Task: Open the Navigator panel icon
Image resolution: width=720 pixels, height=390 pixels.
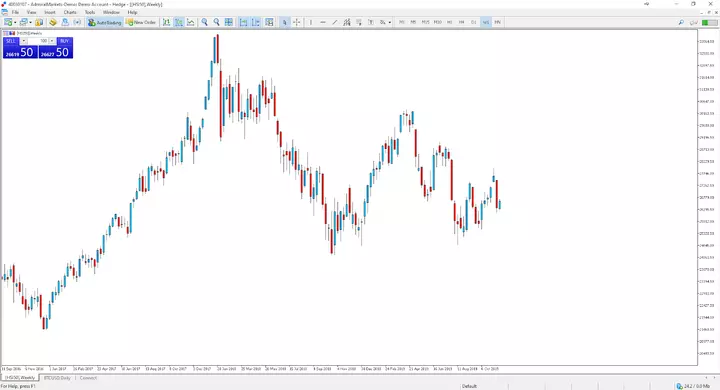Action: pos(65,22)
